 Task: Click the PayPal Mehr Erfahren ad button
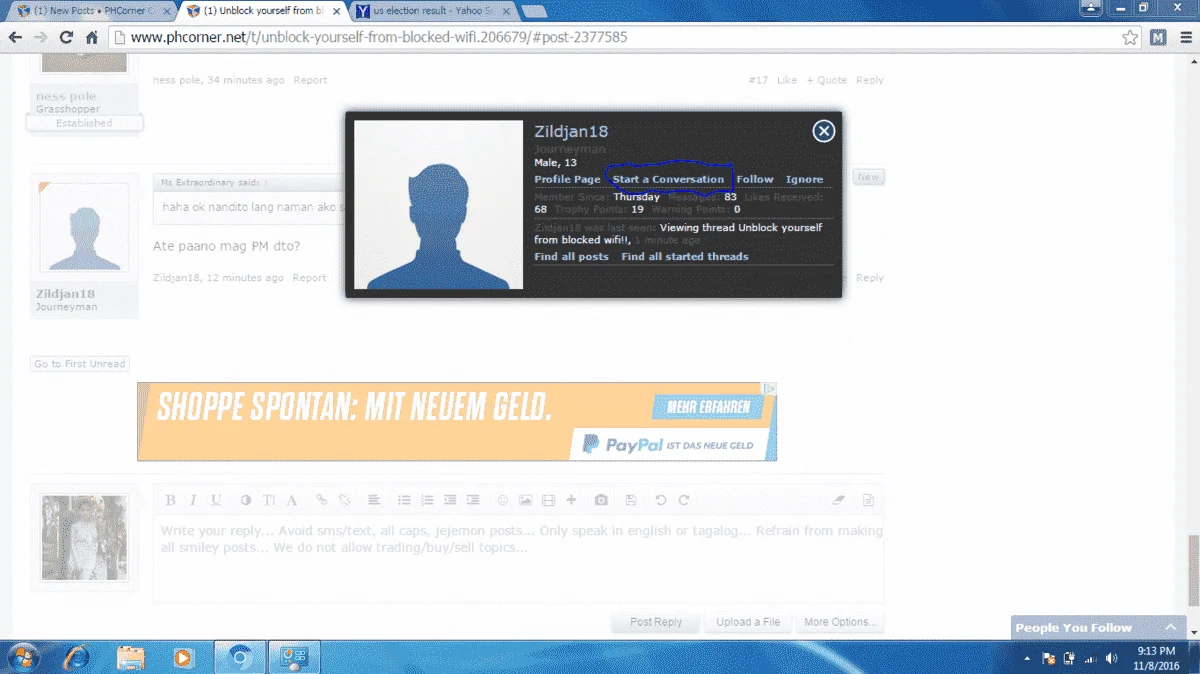[708, 407]
